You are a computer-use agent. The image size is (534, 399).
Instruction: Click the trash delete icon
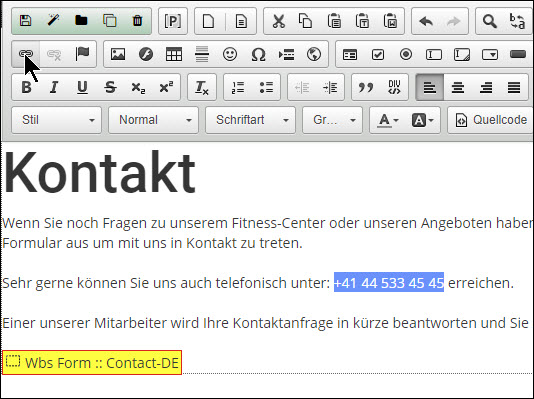coord(137,21)
